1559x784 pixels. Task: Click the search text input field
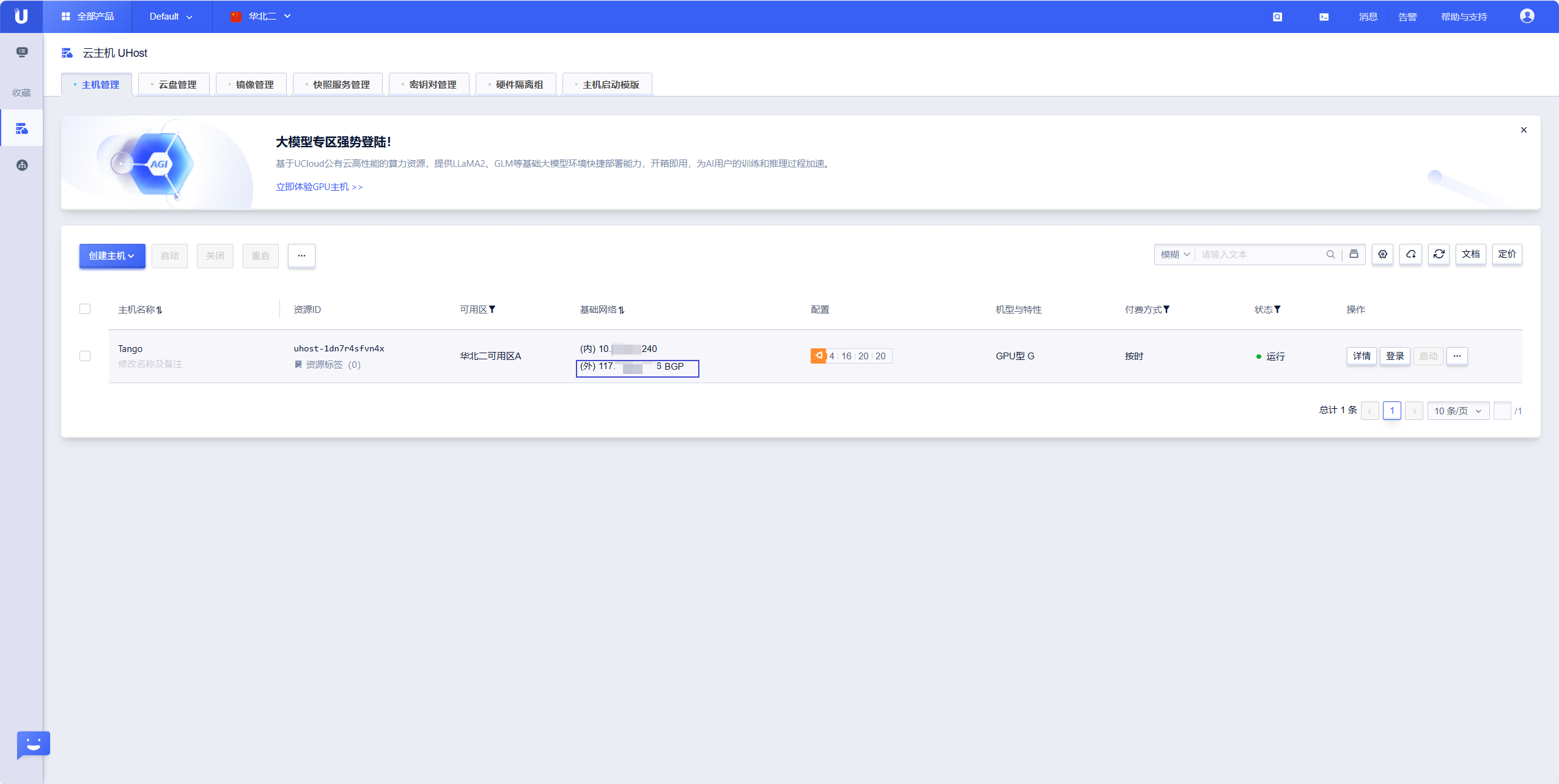point(1259,254)
